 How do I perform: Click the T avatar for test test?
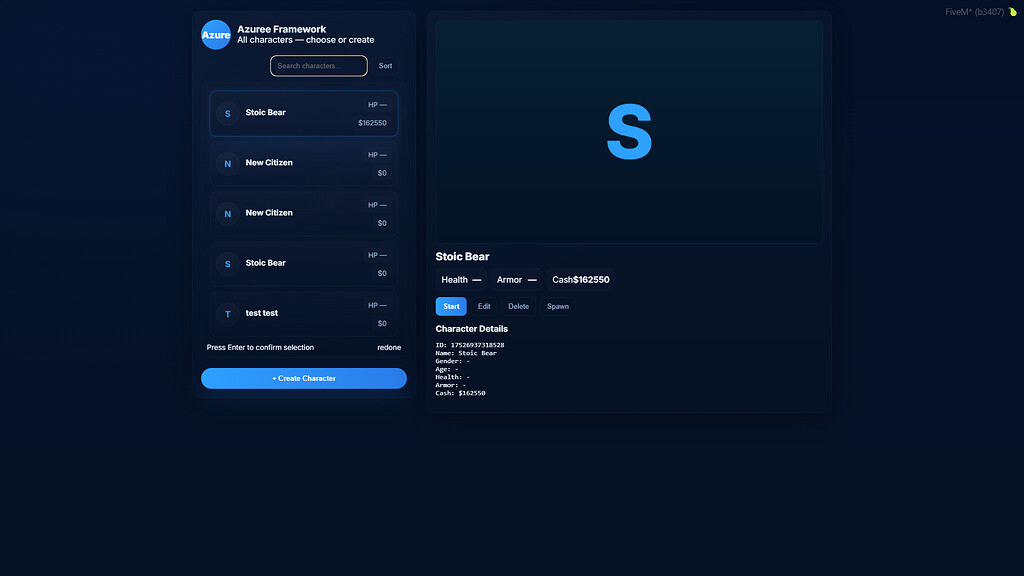tap(227, 313)
